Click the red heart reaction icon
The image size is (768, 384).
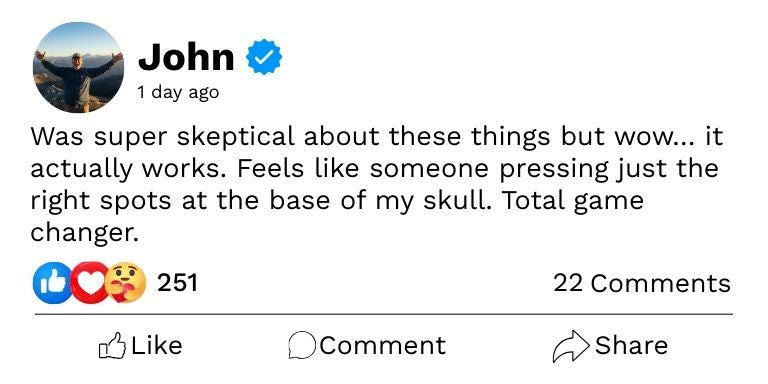tap(90, 283)
